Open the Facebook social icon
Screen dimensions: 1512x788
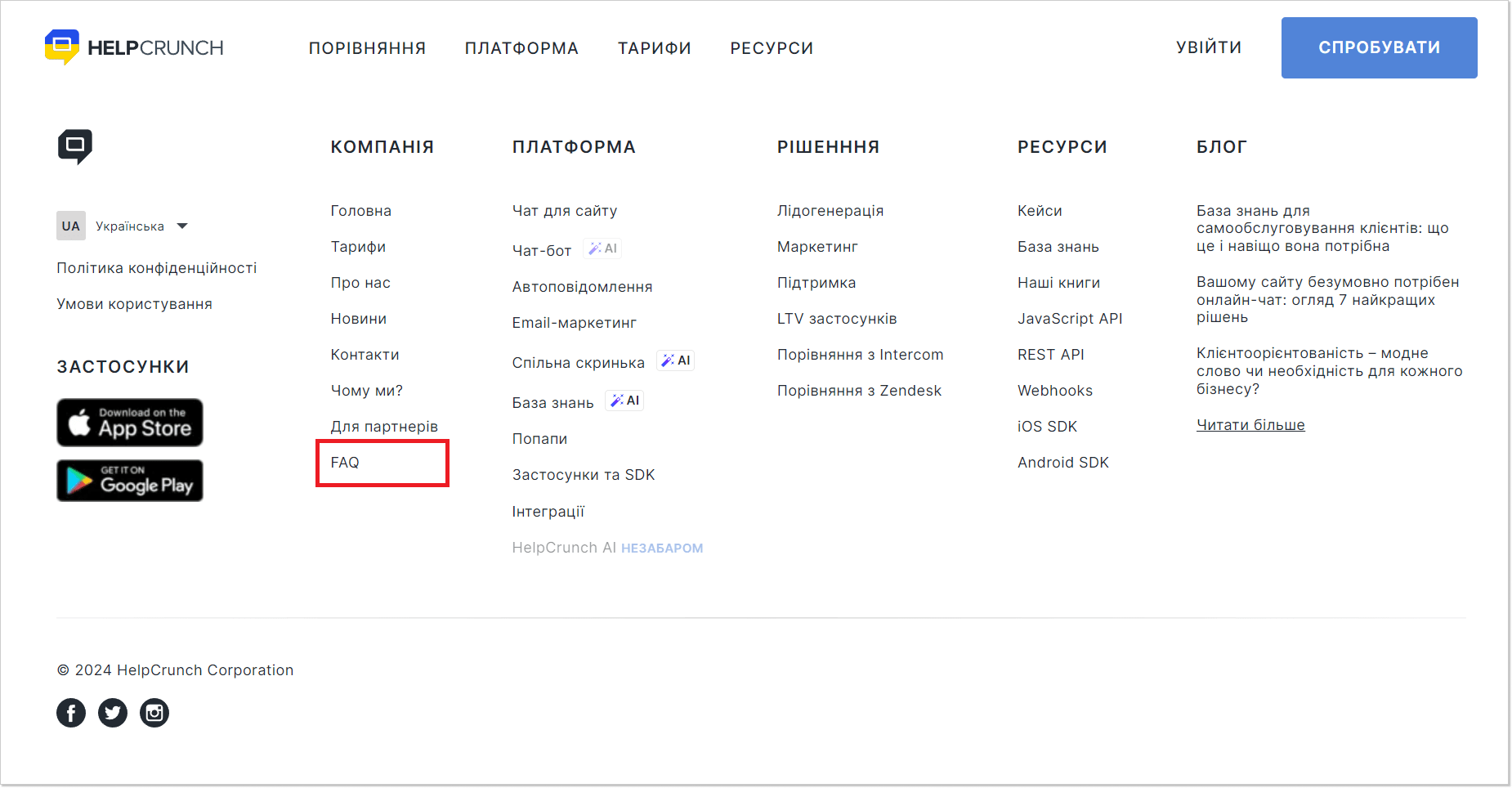(71, 713)
